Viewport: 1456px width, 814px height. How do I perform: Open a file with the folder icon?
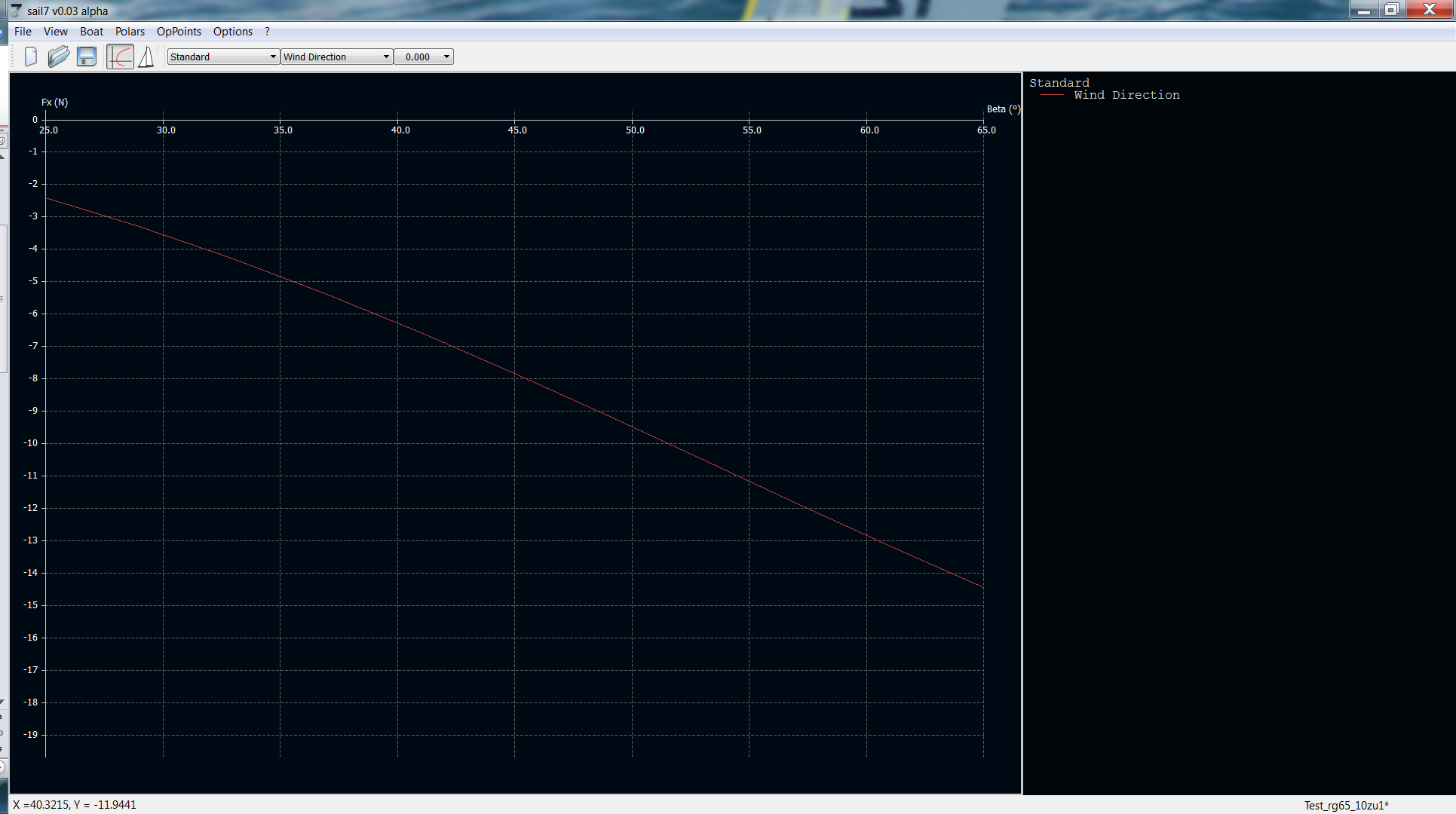tap(58, 57)
